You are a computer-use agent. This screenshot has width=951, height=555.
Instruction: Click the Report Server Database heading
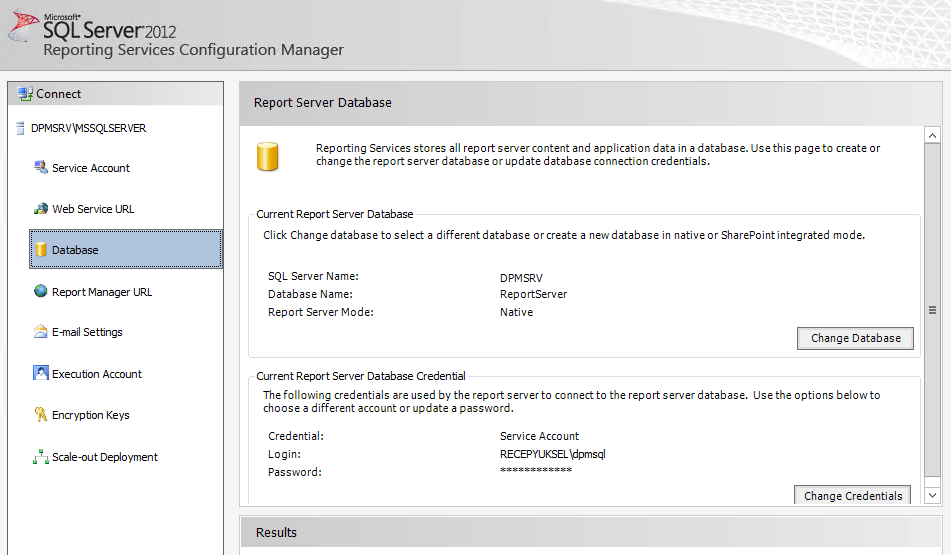323,103
